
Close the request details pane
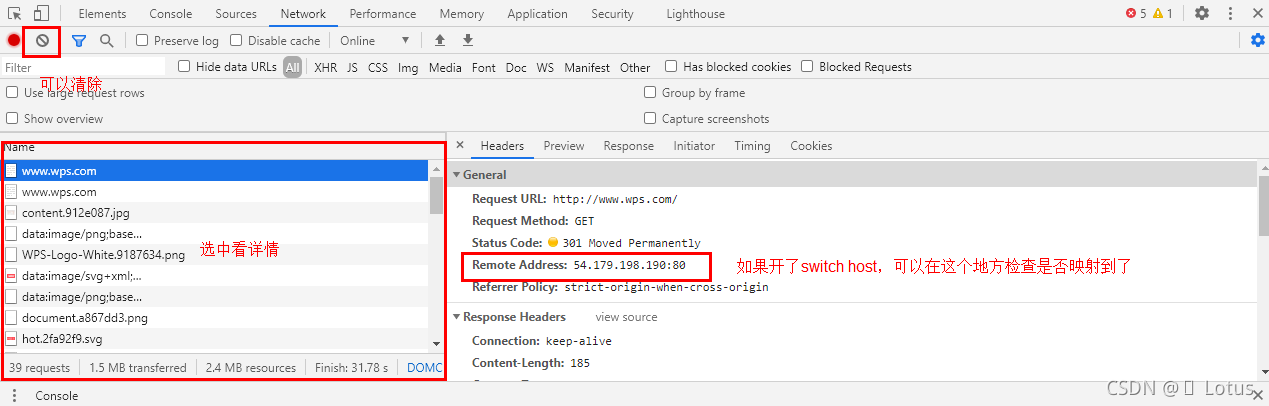coord(458,146)
